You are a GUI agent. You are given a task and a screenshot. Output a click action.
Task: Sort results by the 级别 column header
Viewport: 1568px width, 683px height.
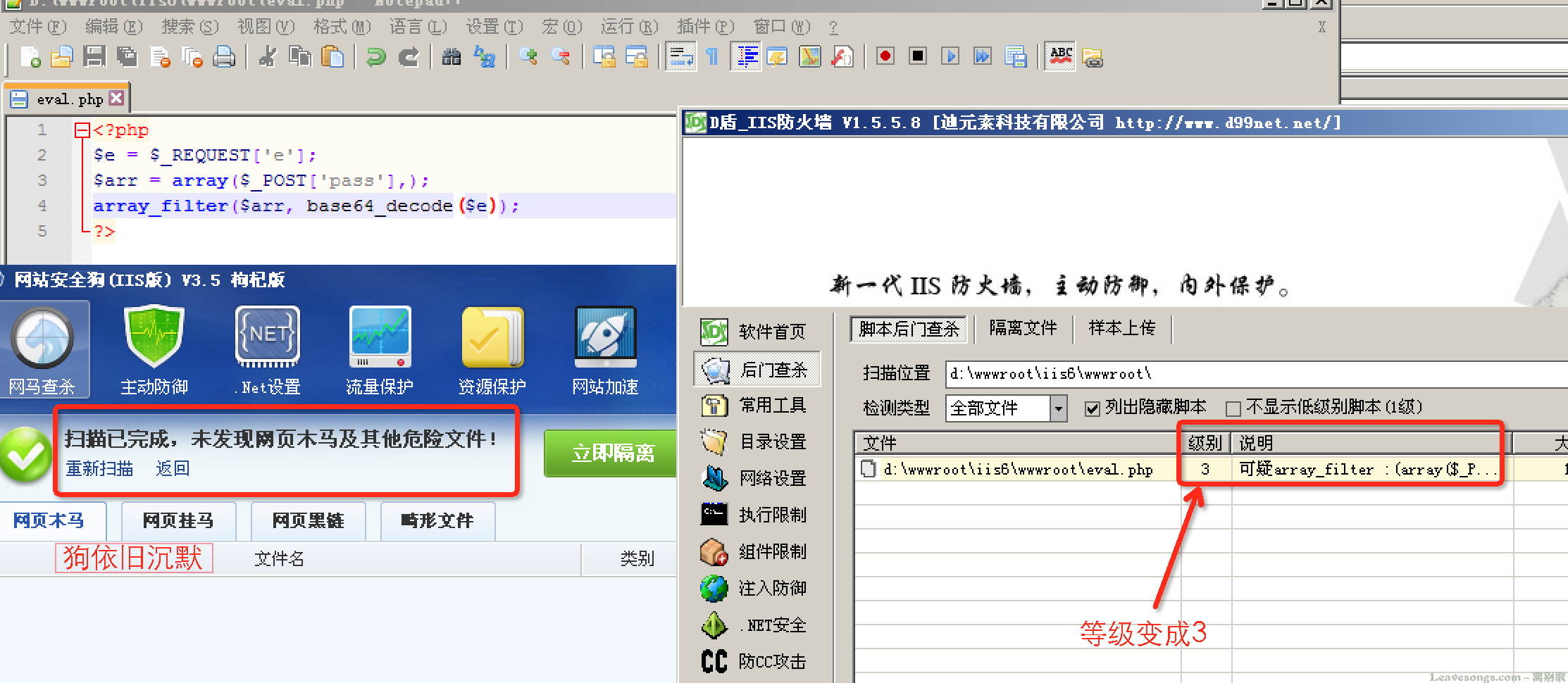point(1205,443)
